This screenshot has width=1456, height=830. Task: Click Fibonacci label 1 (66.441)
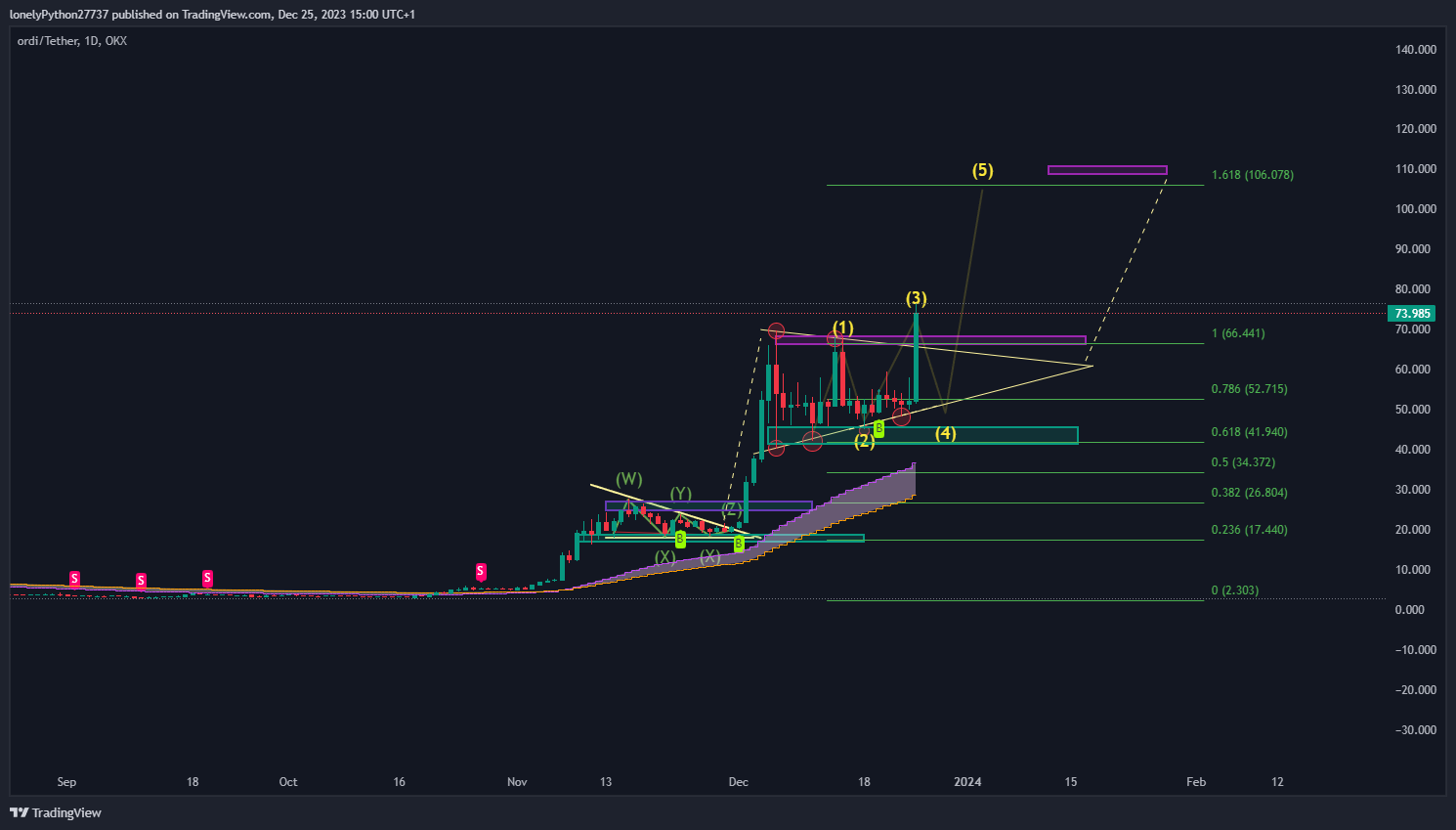[x=1238, y=333]
